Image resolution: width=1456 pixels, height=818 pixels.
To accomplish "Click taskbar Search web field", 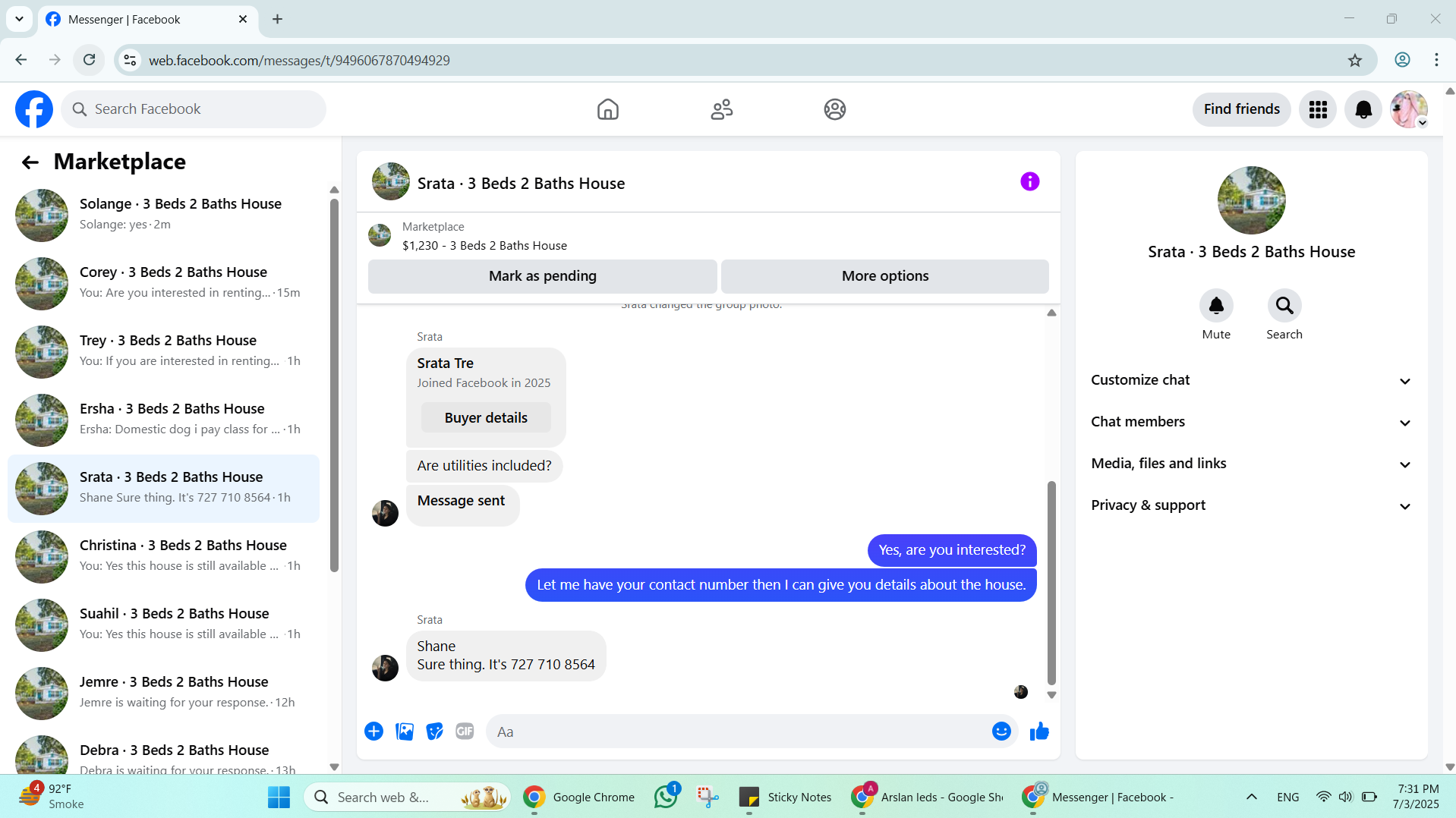I will coord(407,797).
